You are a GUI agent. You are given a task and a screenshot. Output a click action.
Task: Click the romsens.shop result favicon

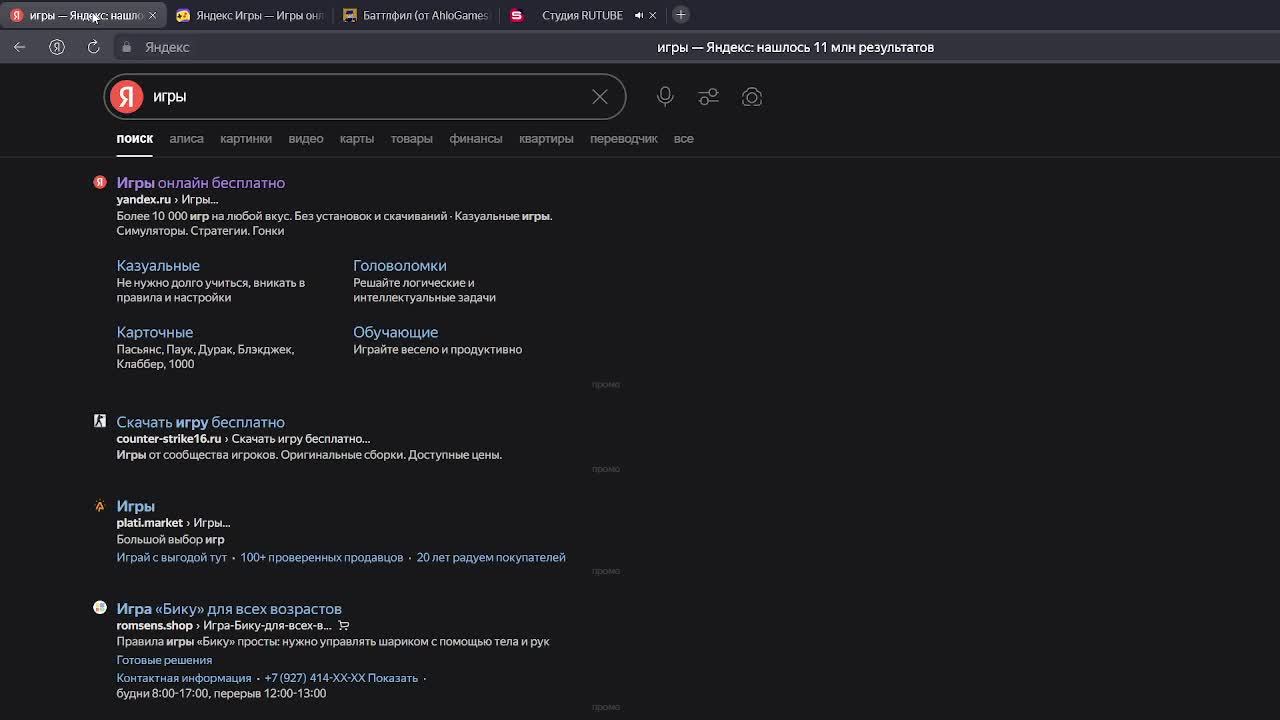[x=100, y=607]
